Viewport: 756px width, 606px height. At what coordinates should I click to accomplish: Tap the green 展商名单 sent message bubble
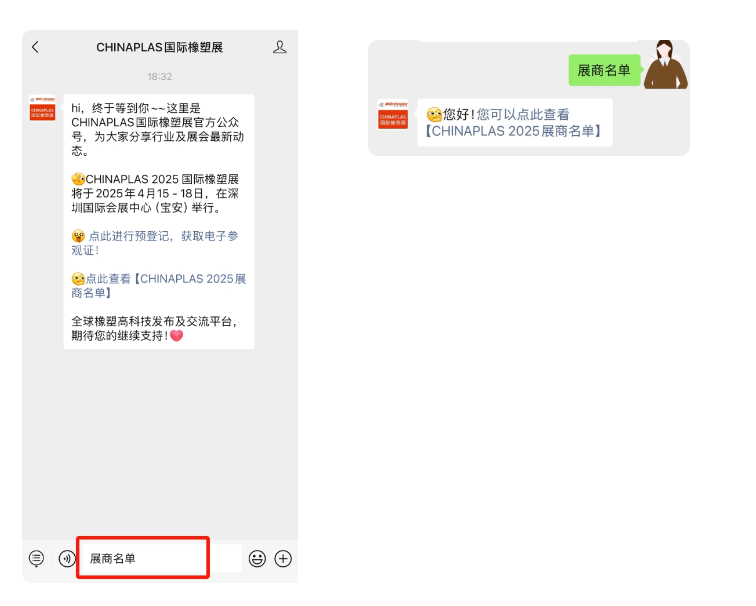[604, 70]
